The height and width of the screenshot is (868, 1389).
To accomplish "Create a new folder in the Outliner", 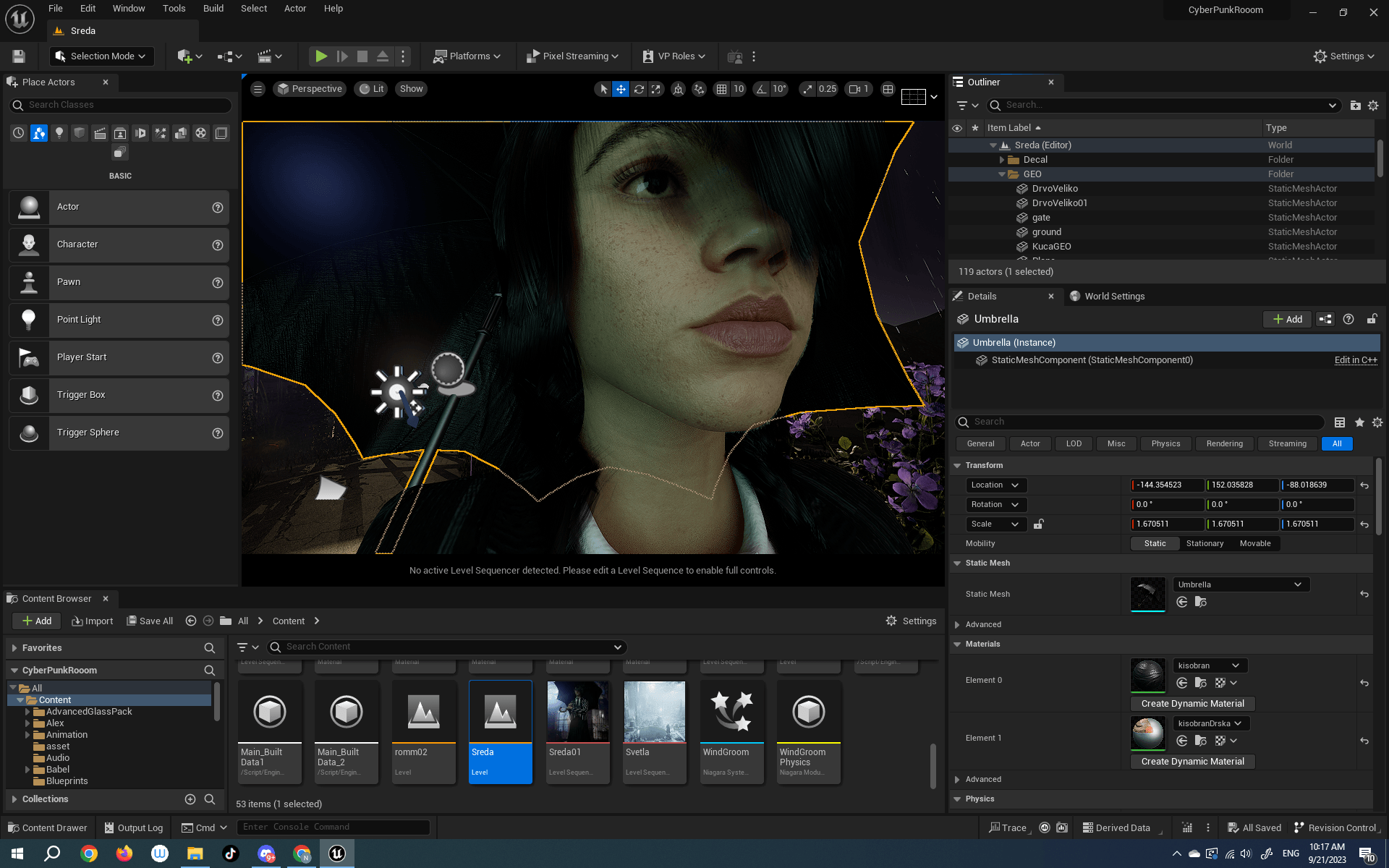I will click(1355, 106).
